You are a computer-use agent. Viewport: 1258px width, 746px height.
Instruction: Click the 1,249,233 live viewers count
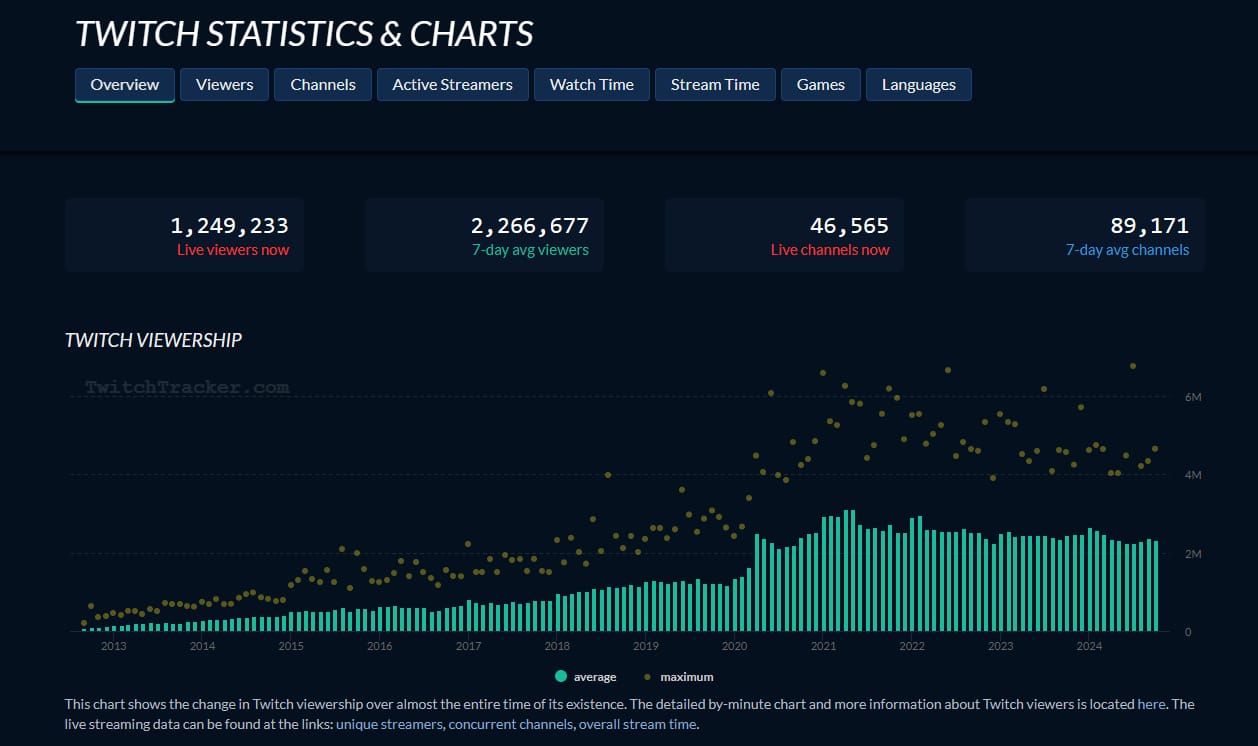[229, 226]
